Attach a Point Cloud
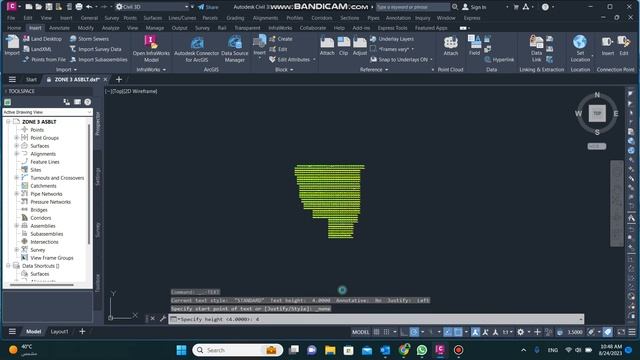Image resolution: width=640 pixels, height=360 pixels. pyautogui.click(x=451, y=46)
